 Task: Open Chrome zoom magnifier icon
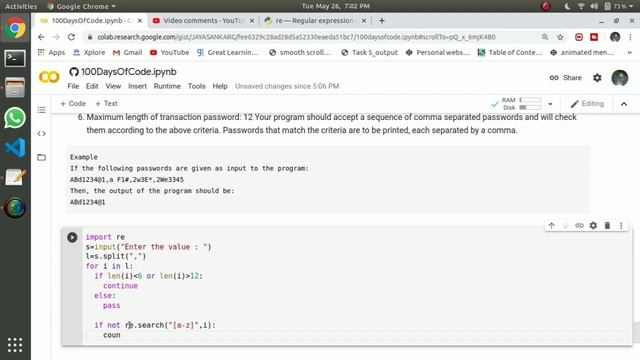point(545,37)
